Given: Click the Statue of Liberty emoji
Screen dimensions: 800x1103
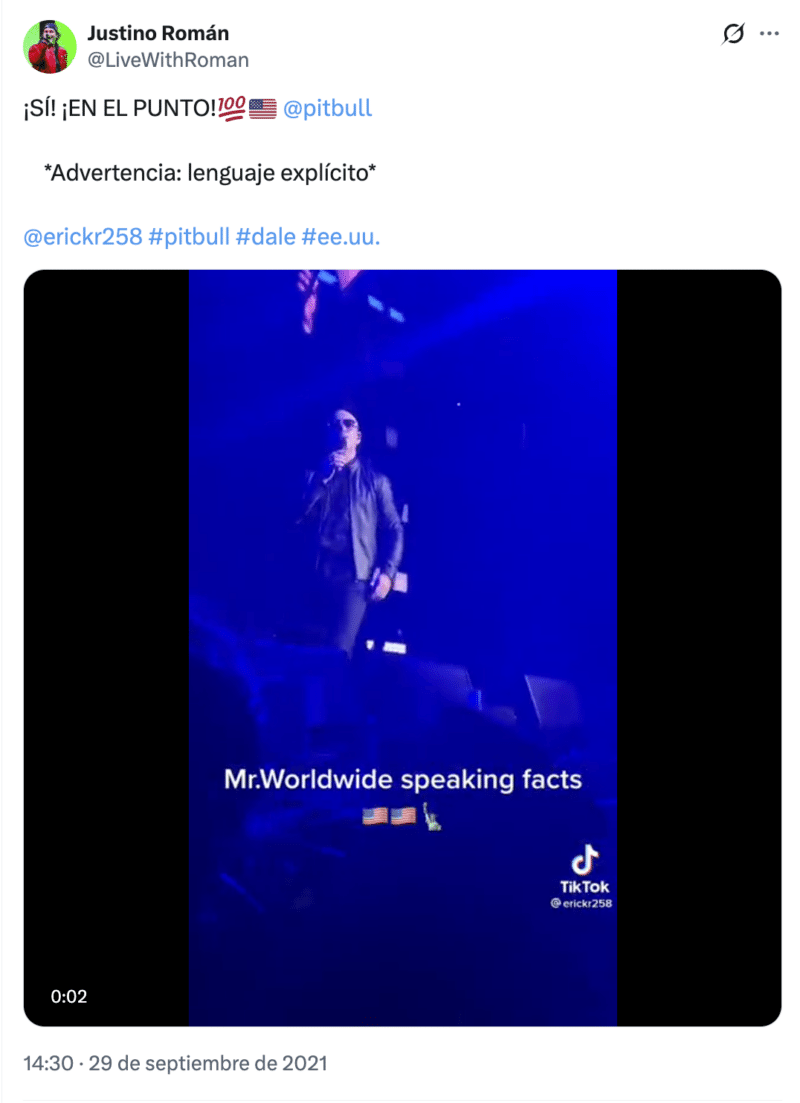Looking at the screenshot, I should coord(433,817).
